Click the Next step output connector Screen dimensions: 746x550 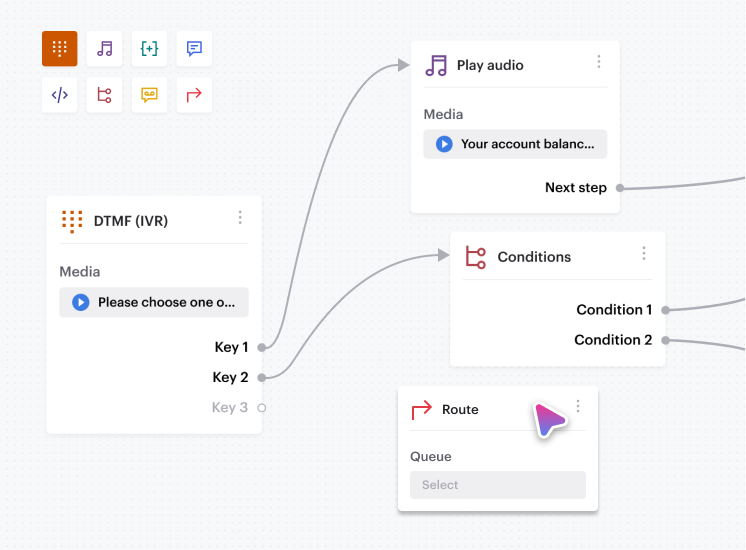coord(620,188)
